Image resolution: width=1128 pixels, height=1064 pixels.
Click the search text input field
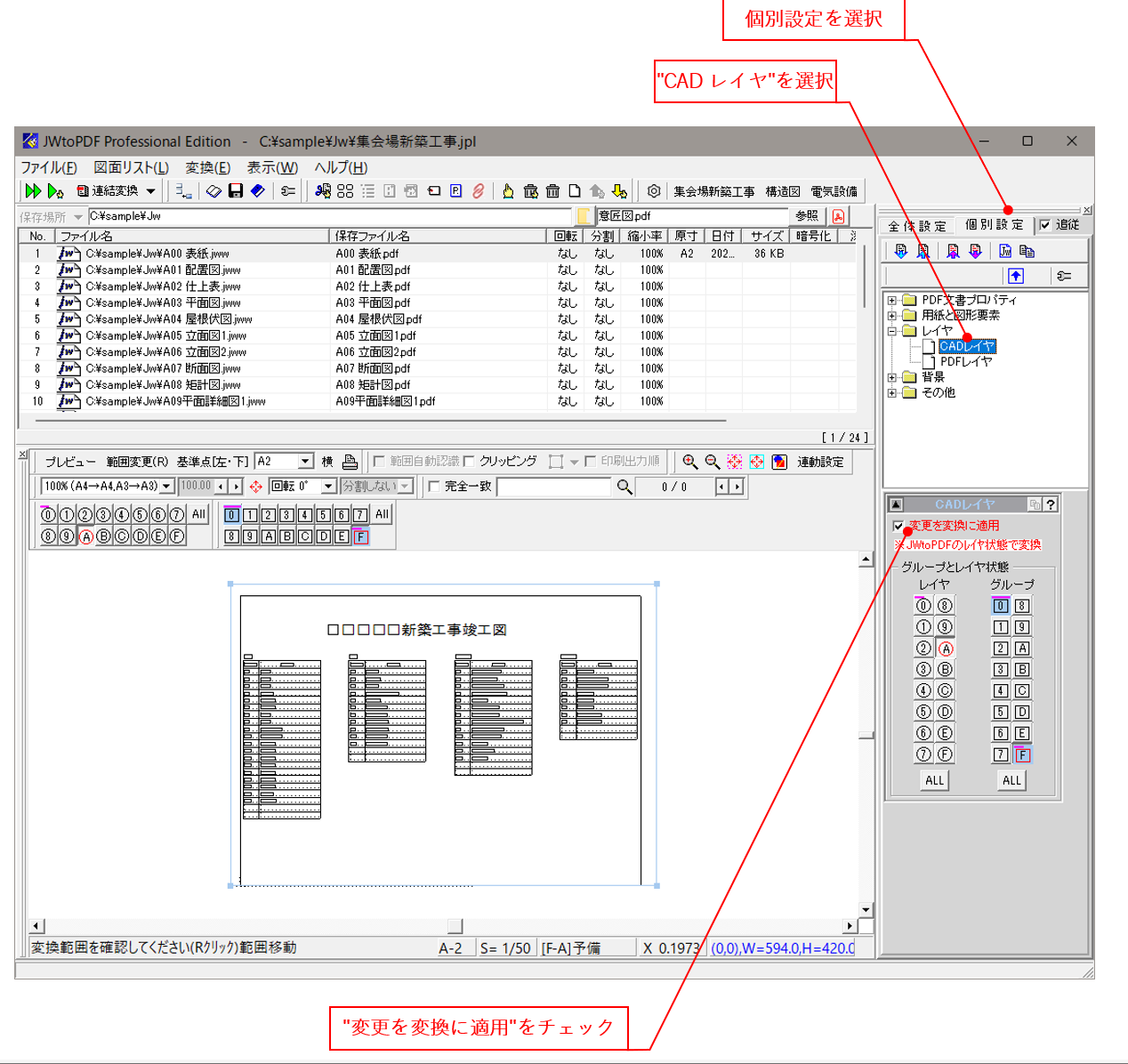553,487
